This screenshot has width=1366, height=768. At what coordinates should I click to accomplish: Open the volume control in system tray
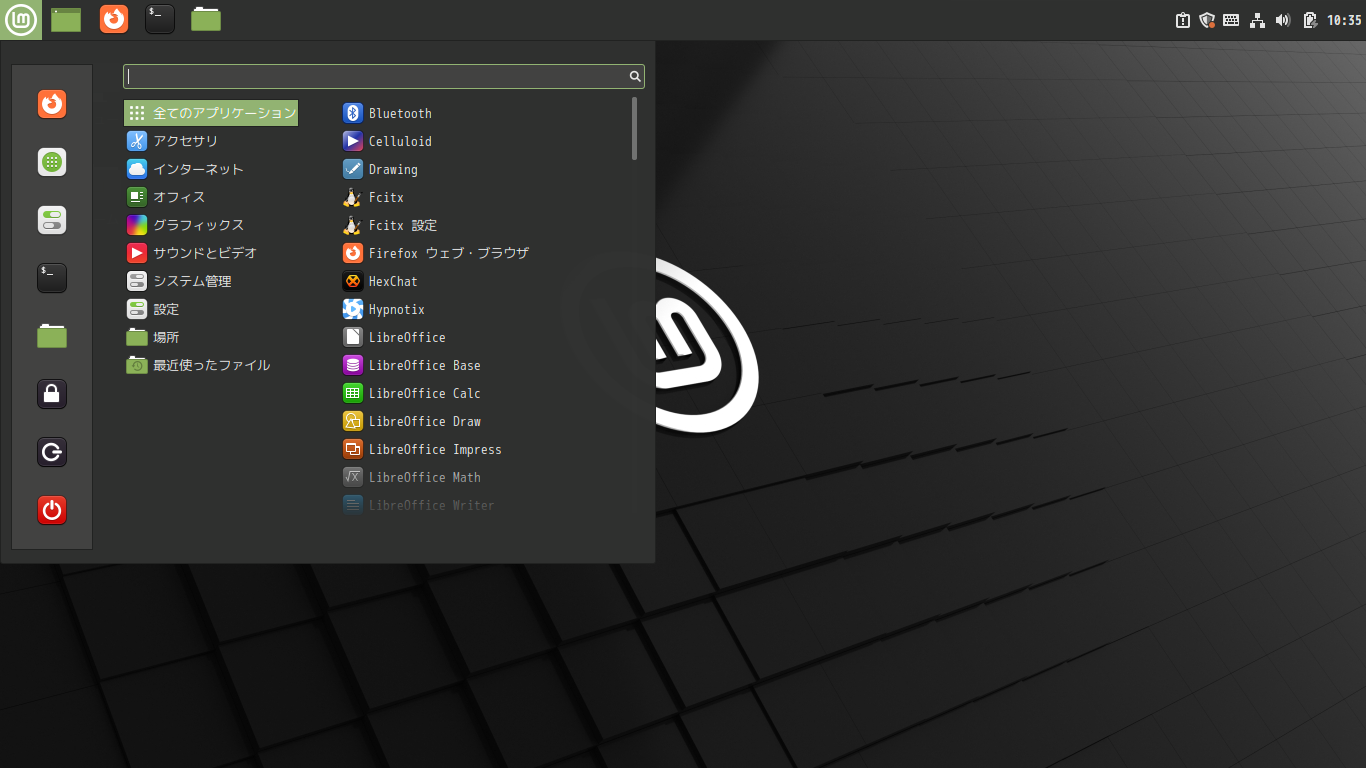click(x=1283, y=19)
